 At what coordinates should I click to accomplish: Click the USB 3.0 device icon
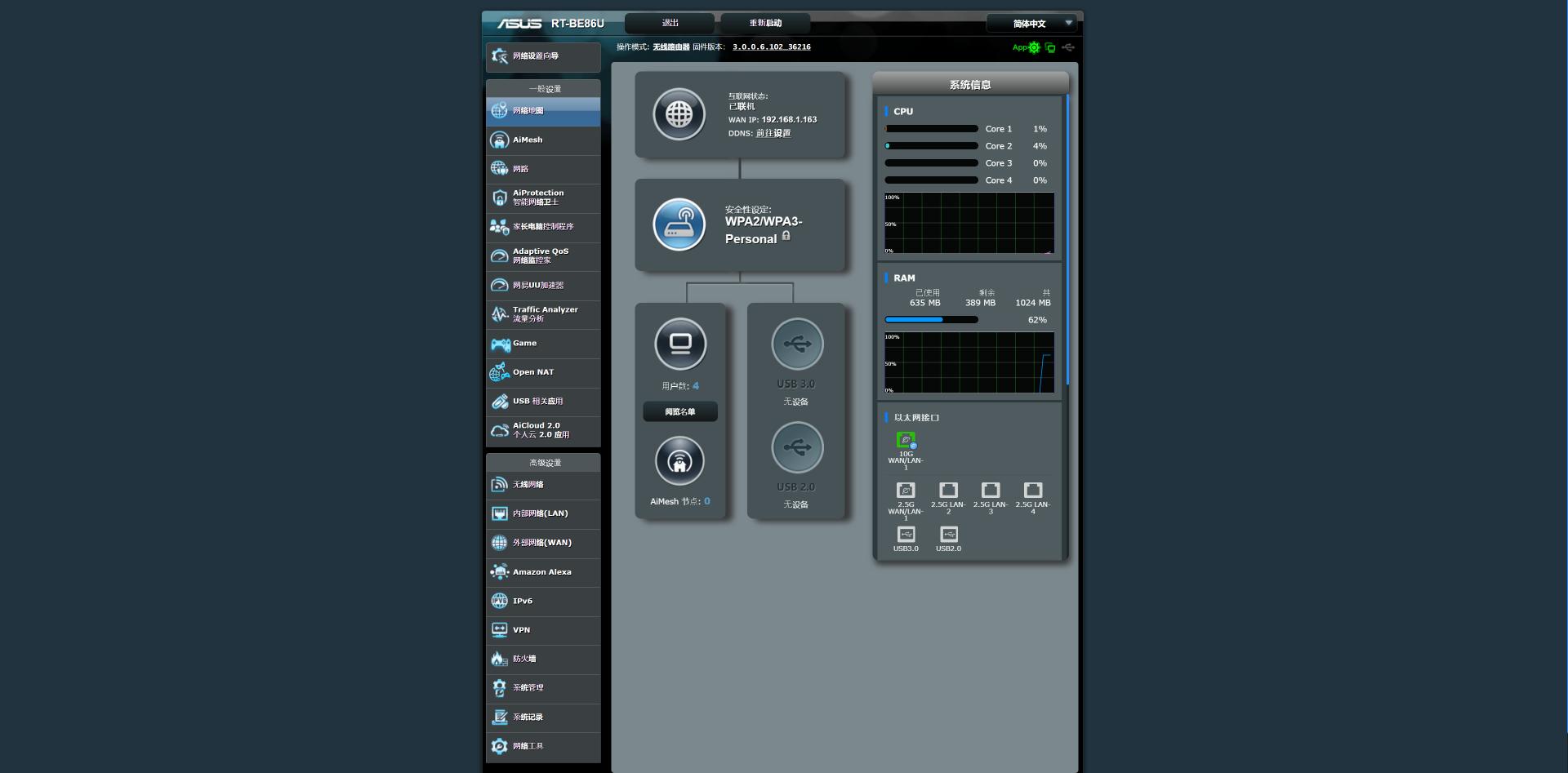coord(797,344)
